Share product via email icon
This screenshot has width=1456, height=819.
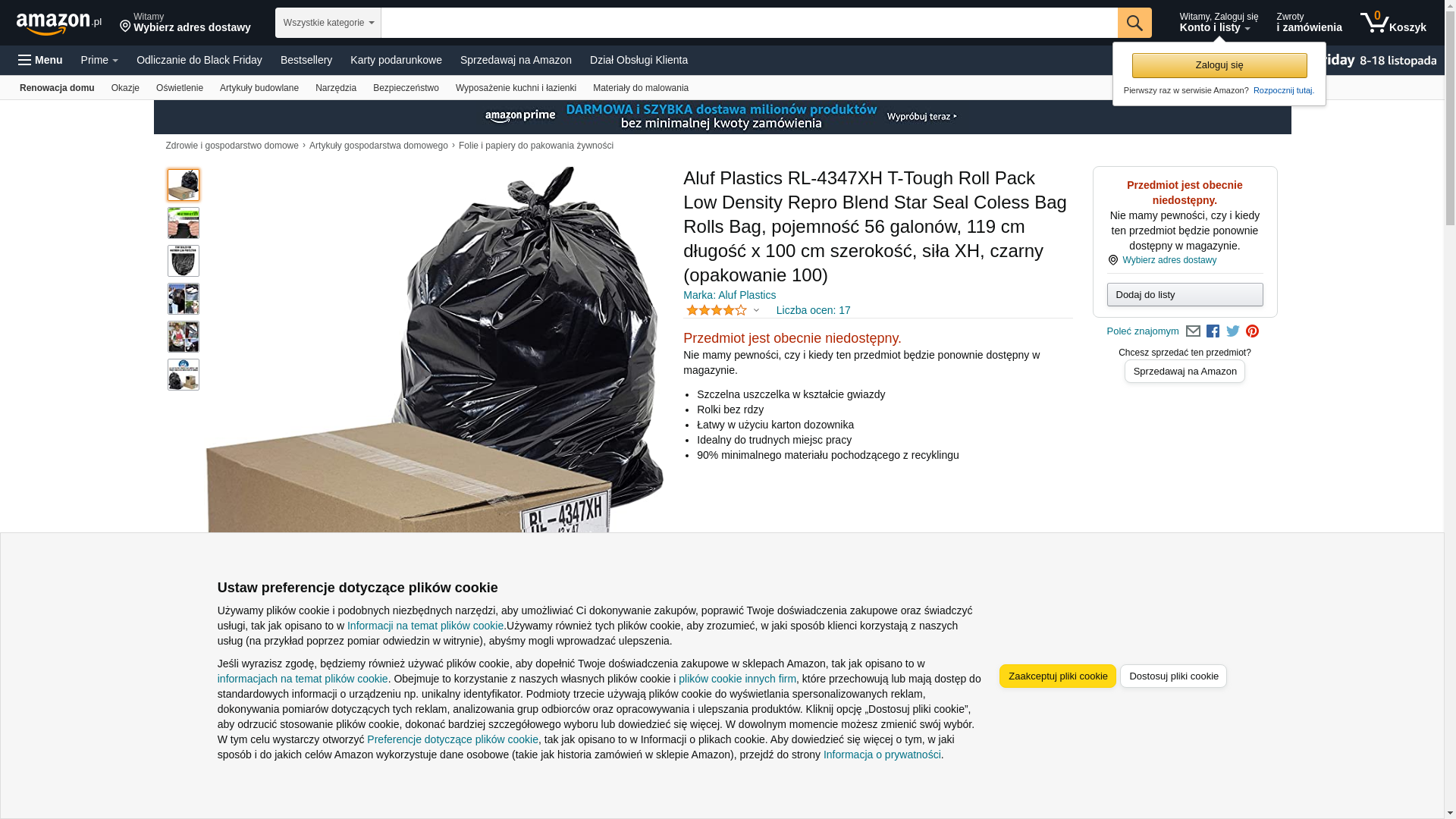coord(1193,331)
